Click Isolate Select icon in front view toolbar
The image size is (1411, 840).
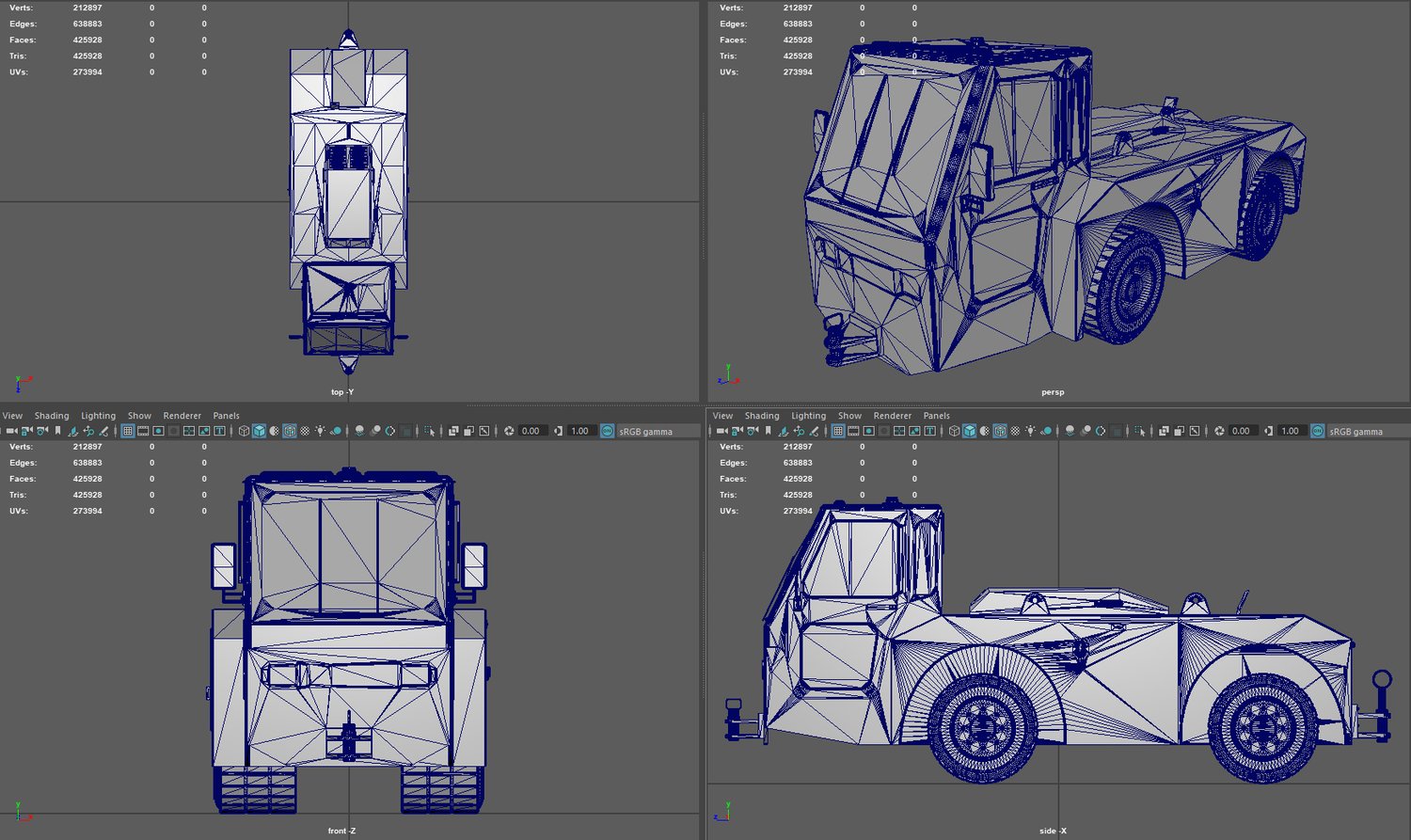[x=429, y=431]
